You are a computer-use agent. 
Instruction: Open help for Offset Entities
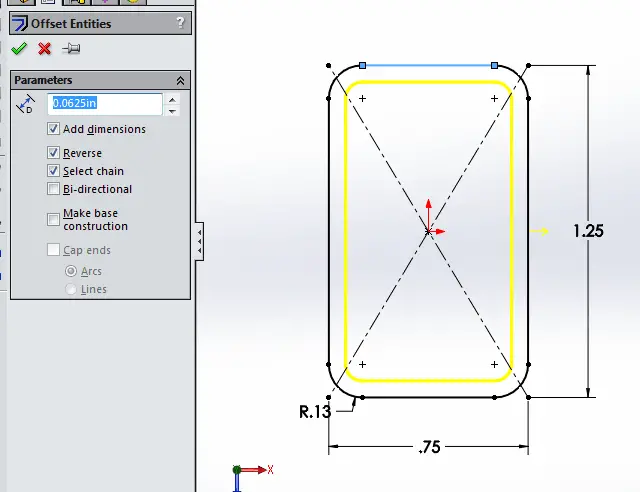point(180,22)
